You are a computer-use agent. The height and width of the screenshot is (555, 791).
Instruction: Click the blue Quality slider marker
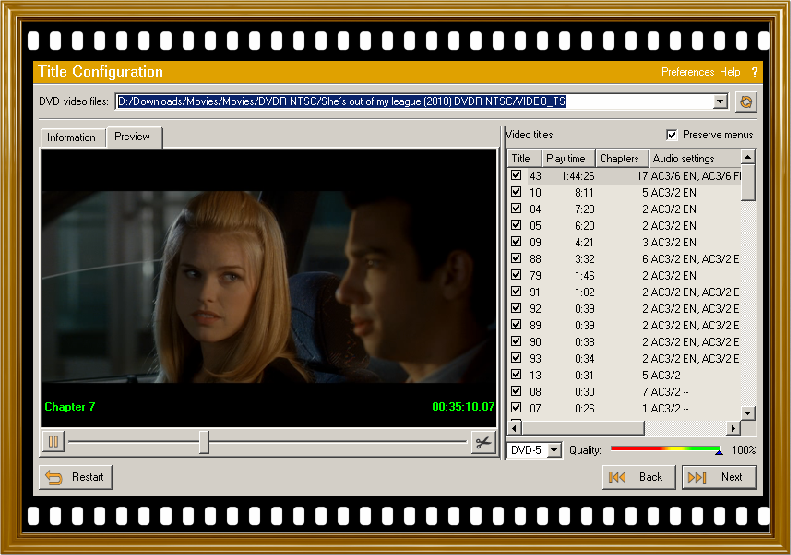(x=719, y=452)
